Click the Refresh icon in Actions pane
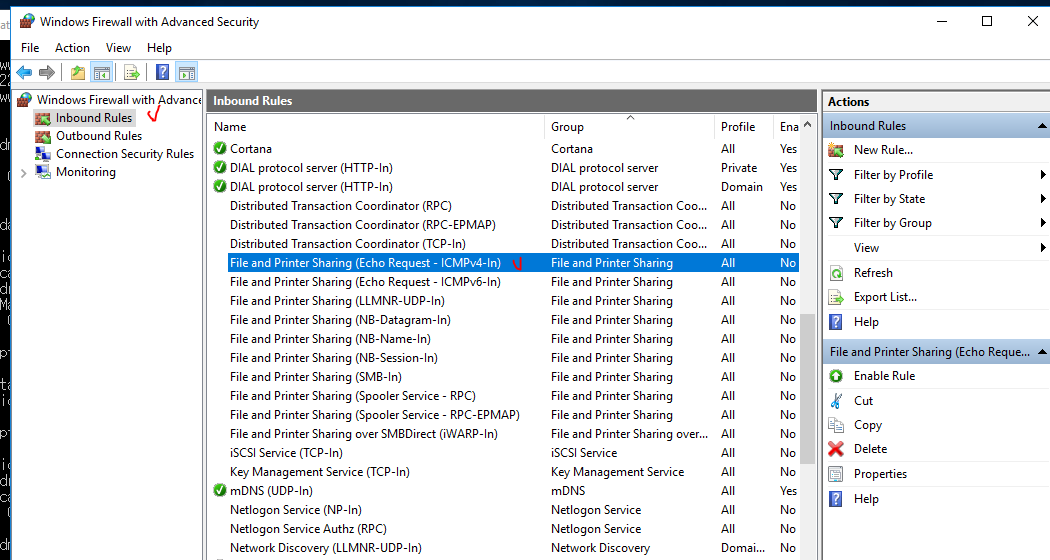Screen dimensions: 1050x560 click(x=836, y=273)
